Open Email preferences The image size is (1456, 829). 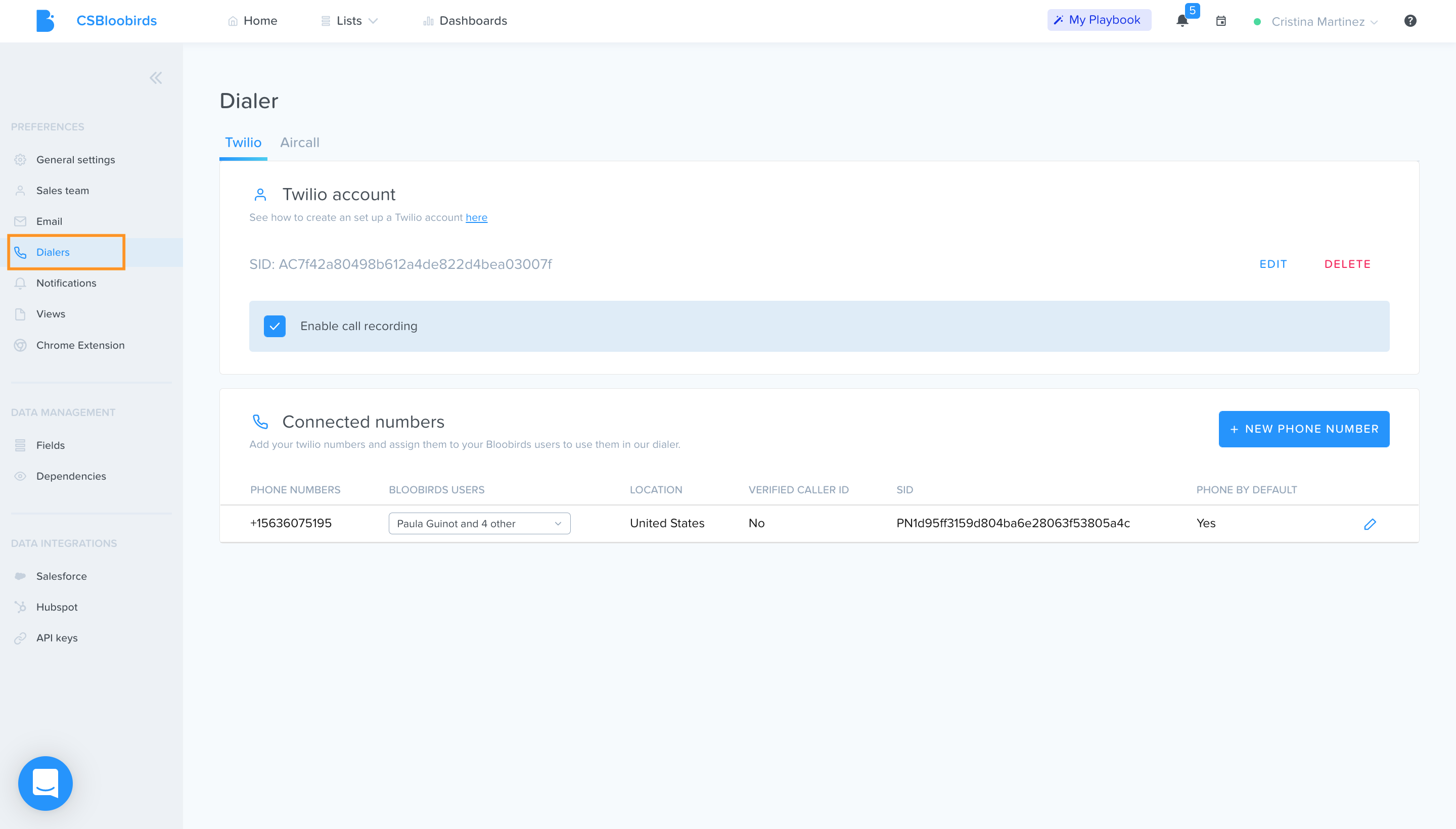[x=49, y=221]
